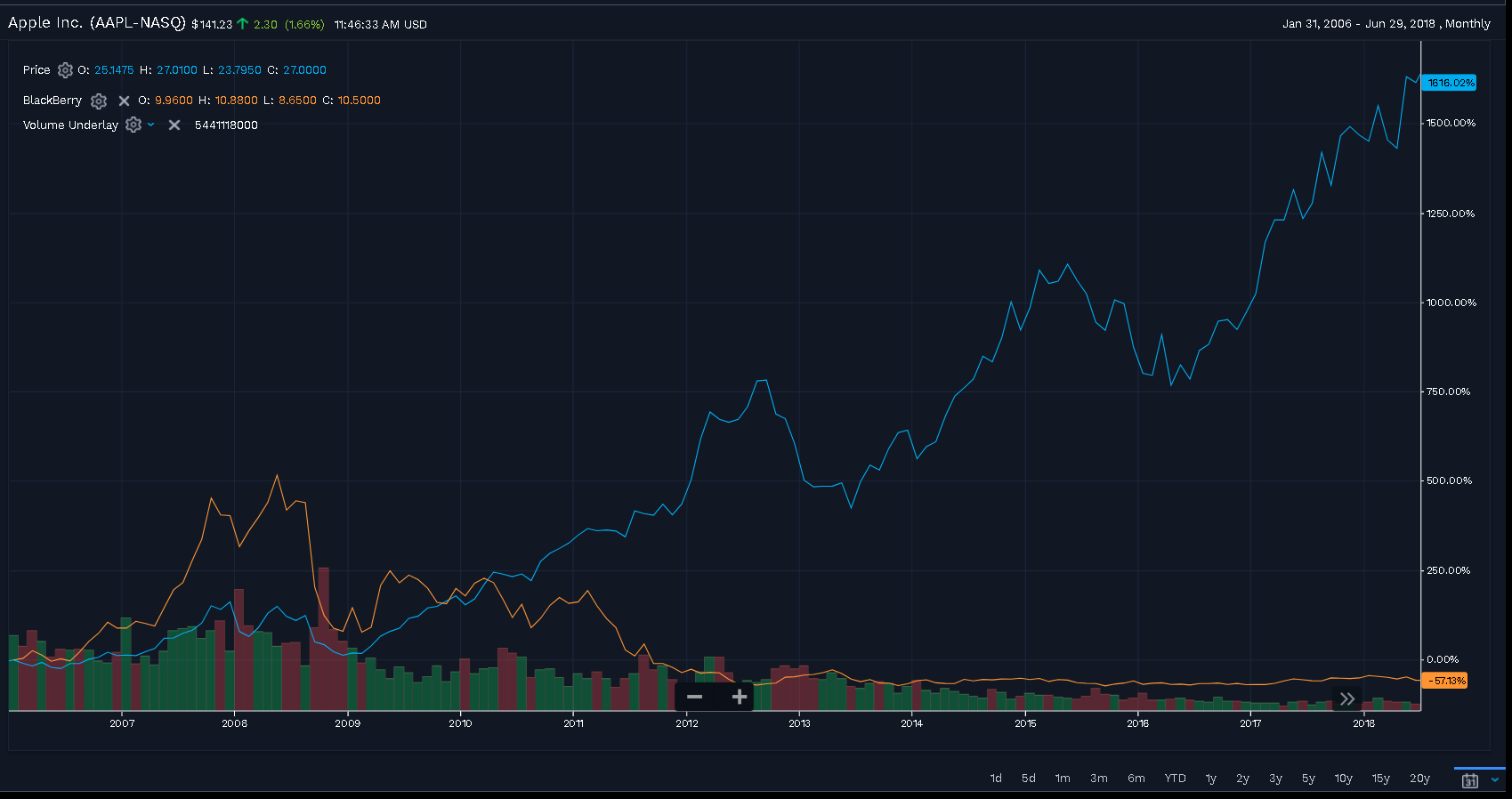Remove the Volume Underlay study
The width and height of the screenshot is (1512, 799).
coord(174,125)
